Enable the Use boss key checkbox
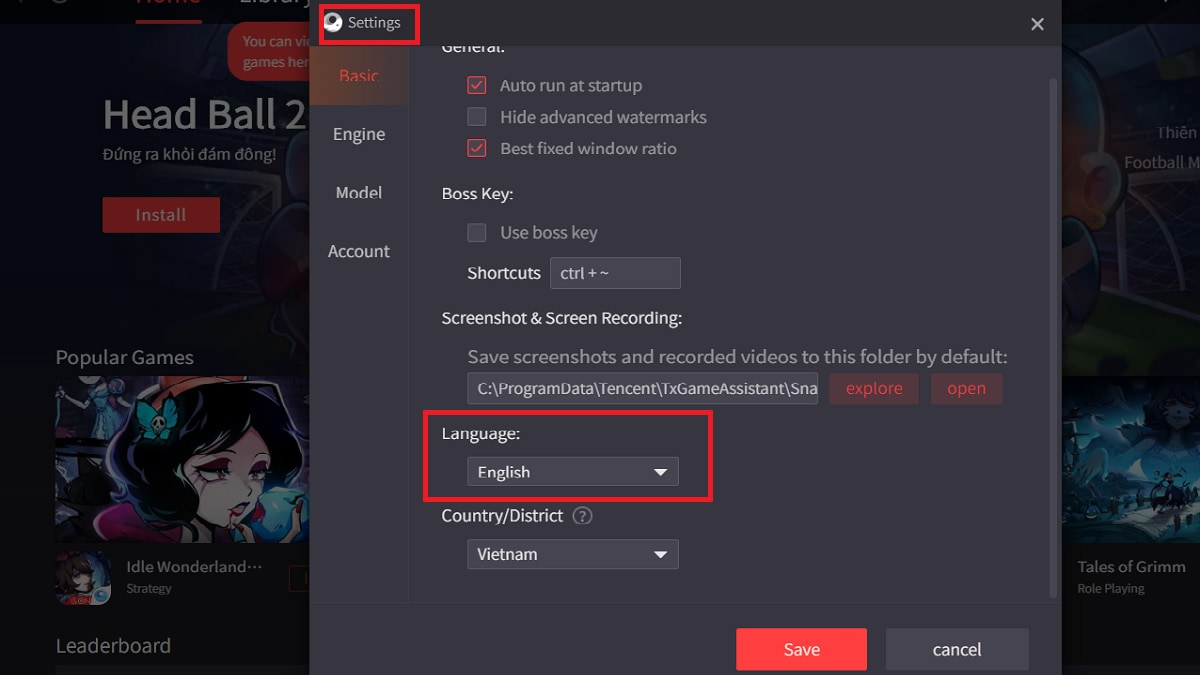The width and height of the screenshot is (1200, 675). [x=477, y=232]
